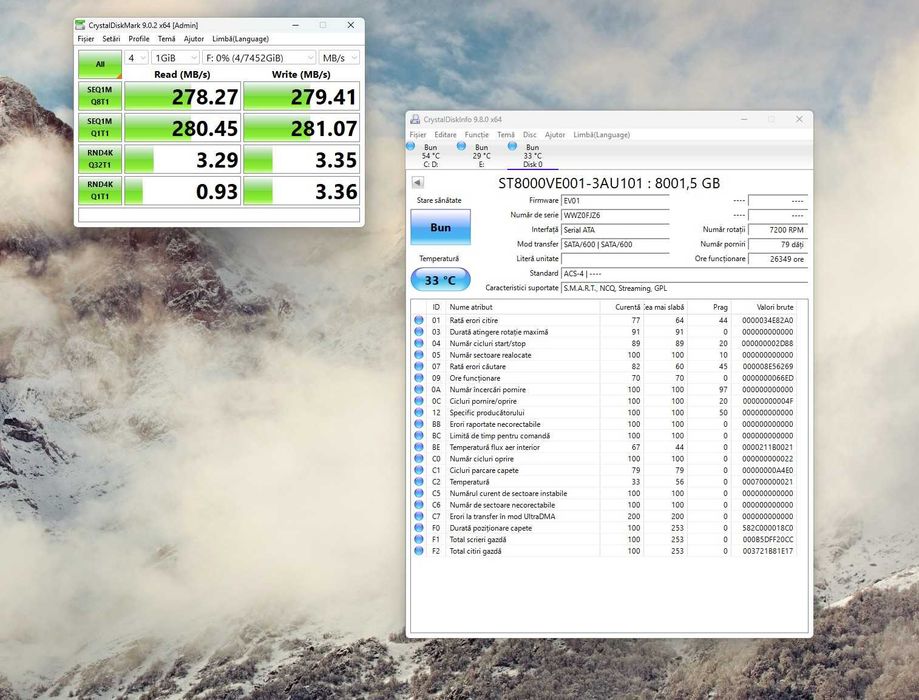Viewport: 919px width, 700px height.
Task: Open Funcție menu in CrystalDiskInfo
Action: click(476, 135)
